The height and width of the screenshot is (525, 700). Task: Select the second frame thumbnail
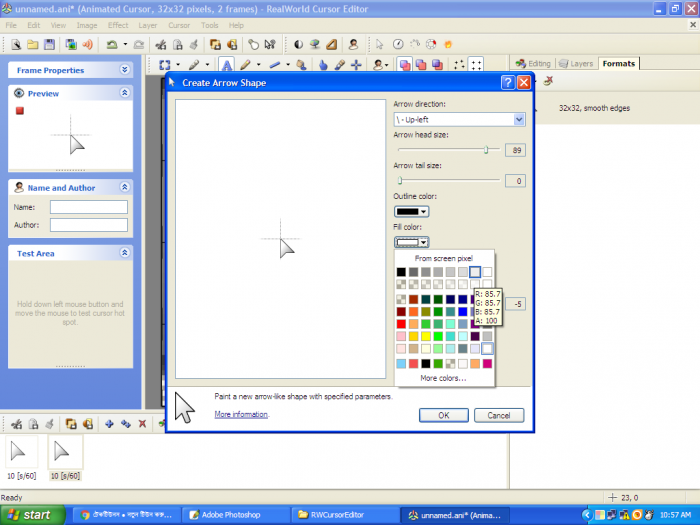click(x=65, y=452)
